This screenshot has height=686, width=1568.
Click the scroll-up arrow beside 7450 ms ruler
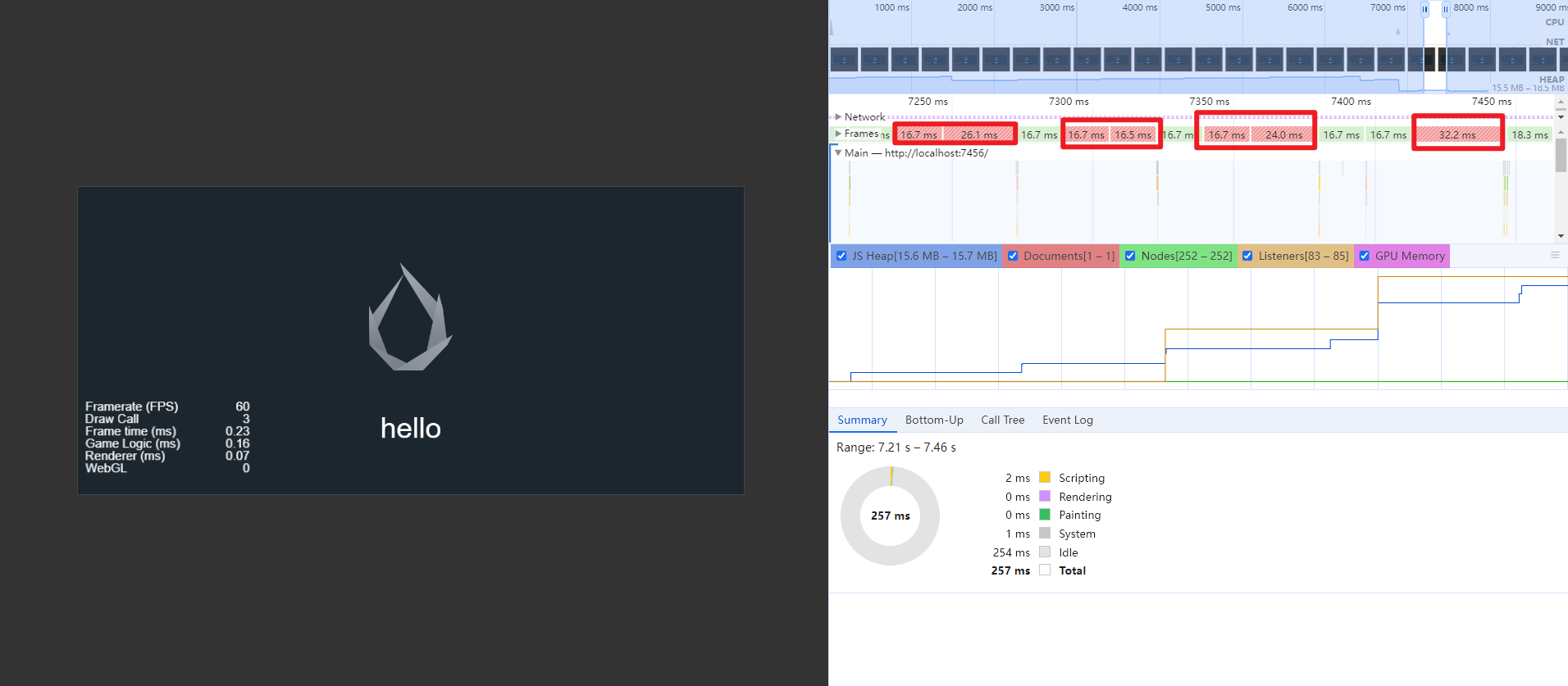1561,102
